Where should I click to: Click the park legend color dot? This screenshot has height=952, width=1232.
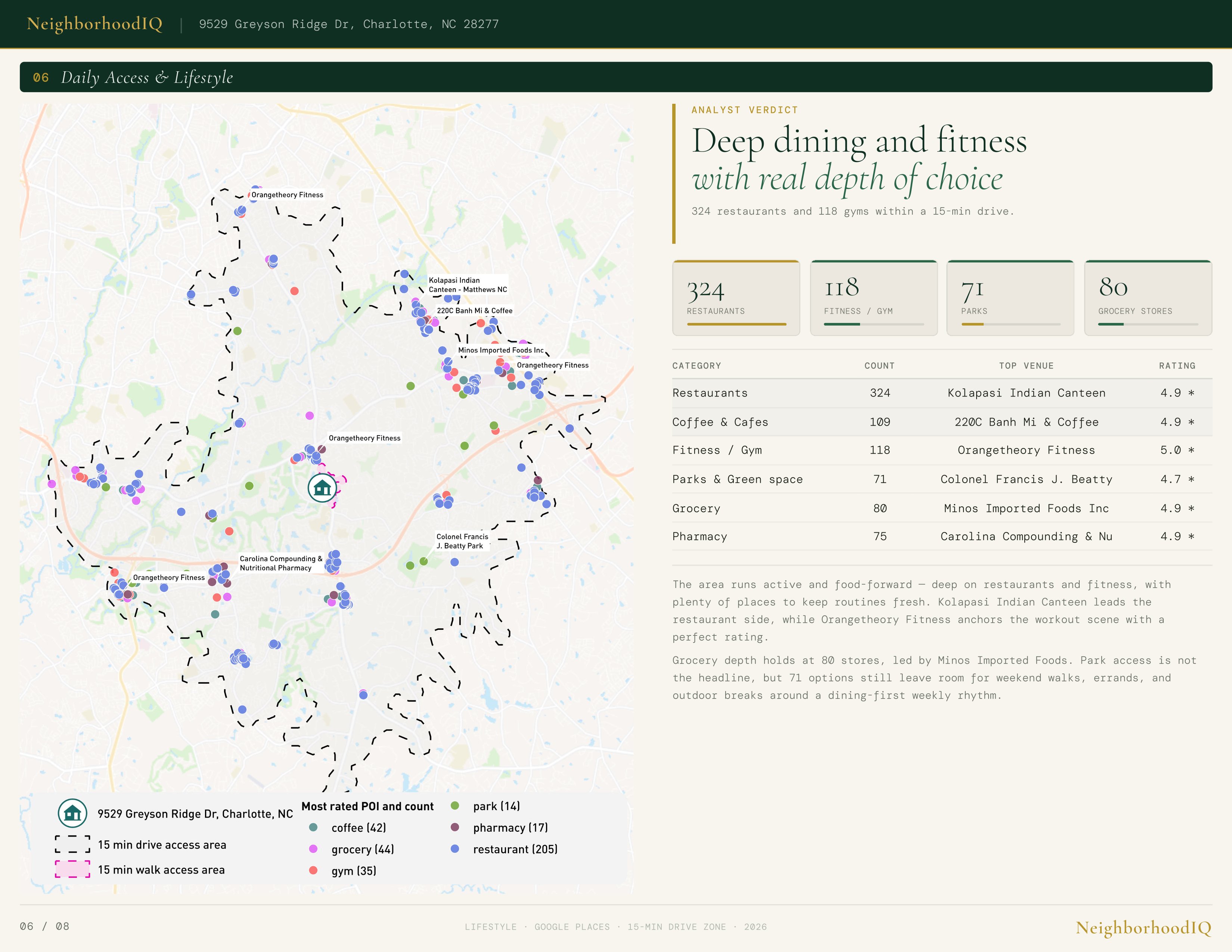pos(454,806)
